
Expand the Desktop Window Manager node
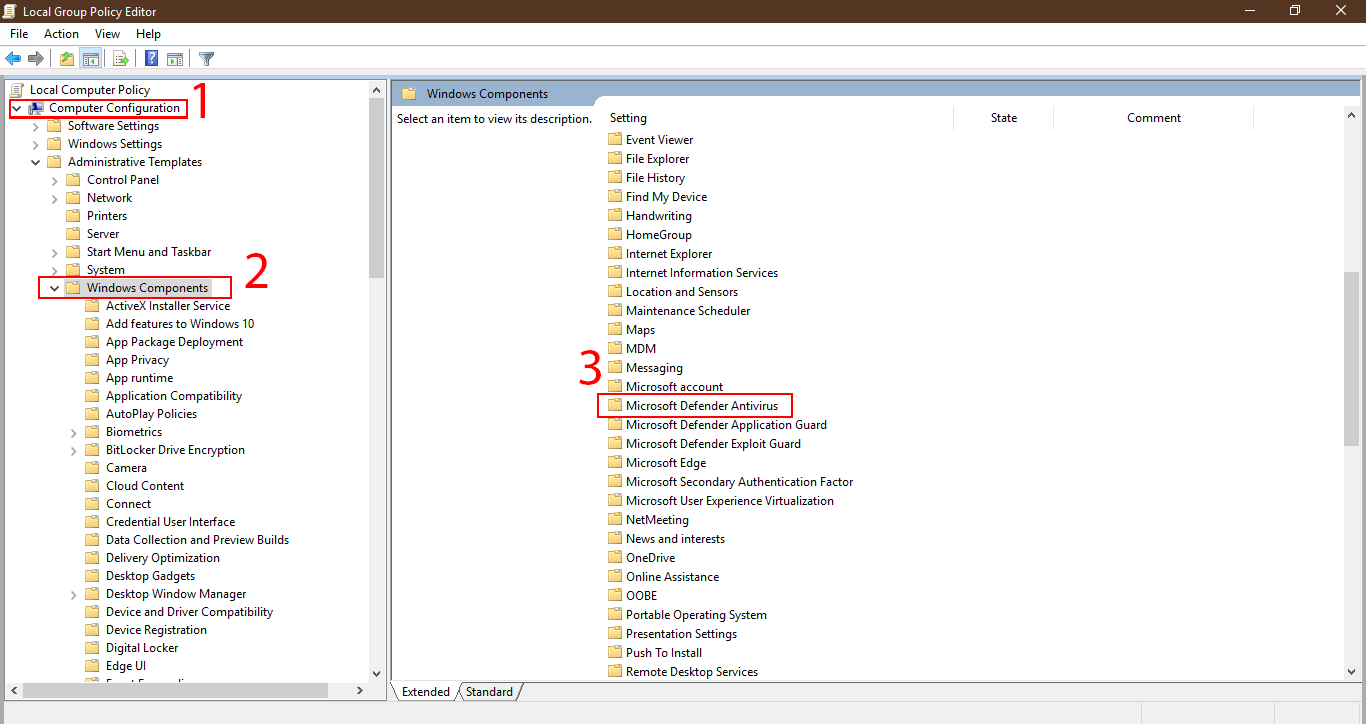[74, 594]
